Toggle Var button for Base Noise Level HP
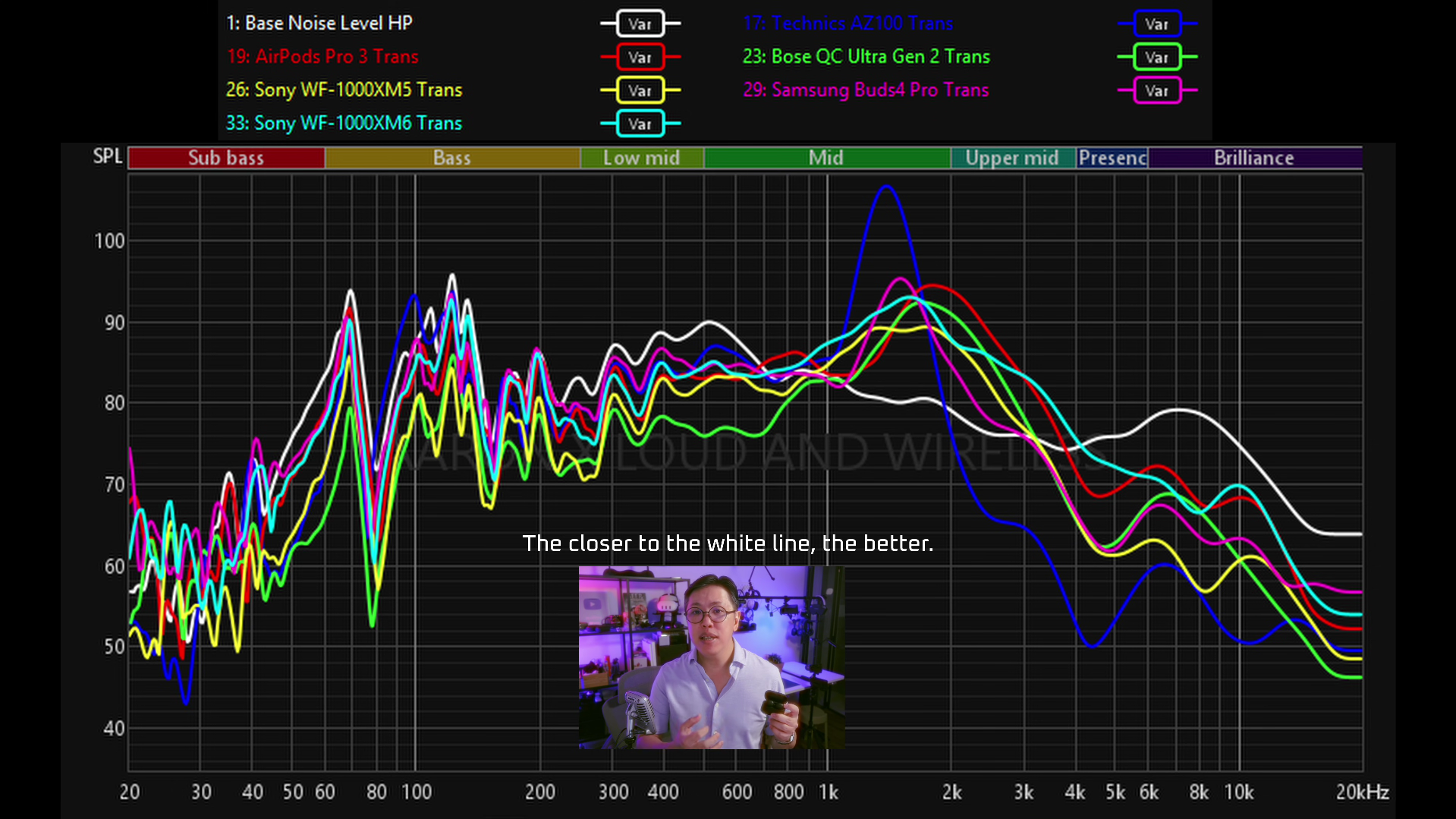Viewport: 1456px width, 819px height. 640,24
